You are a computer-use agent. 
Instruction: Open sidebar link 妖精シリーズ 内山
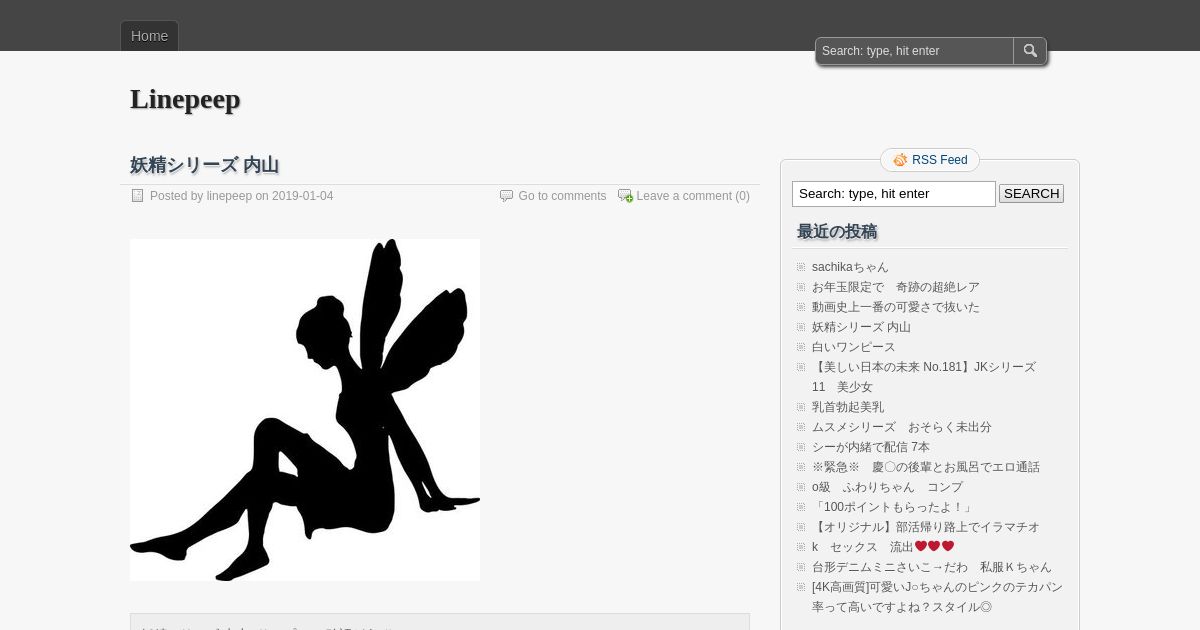pyautogui.click(x=861, y=327)
